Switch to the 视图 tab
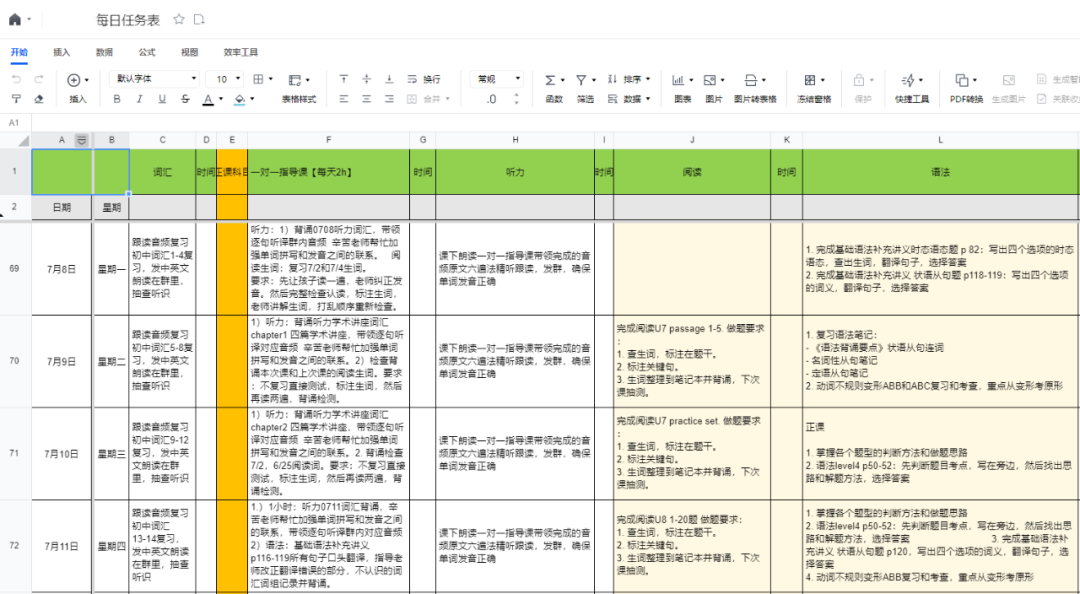This screenshot has height=594, width=1080. pos(189,52)
